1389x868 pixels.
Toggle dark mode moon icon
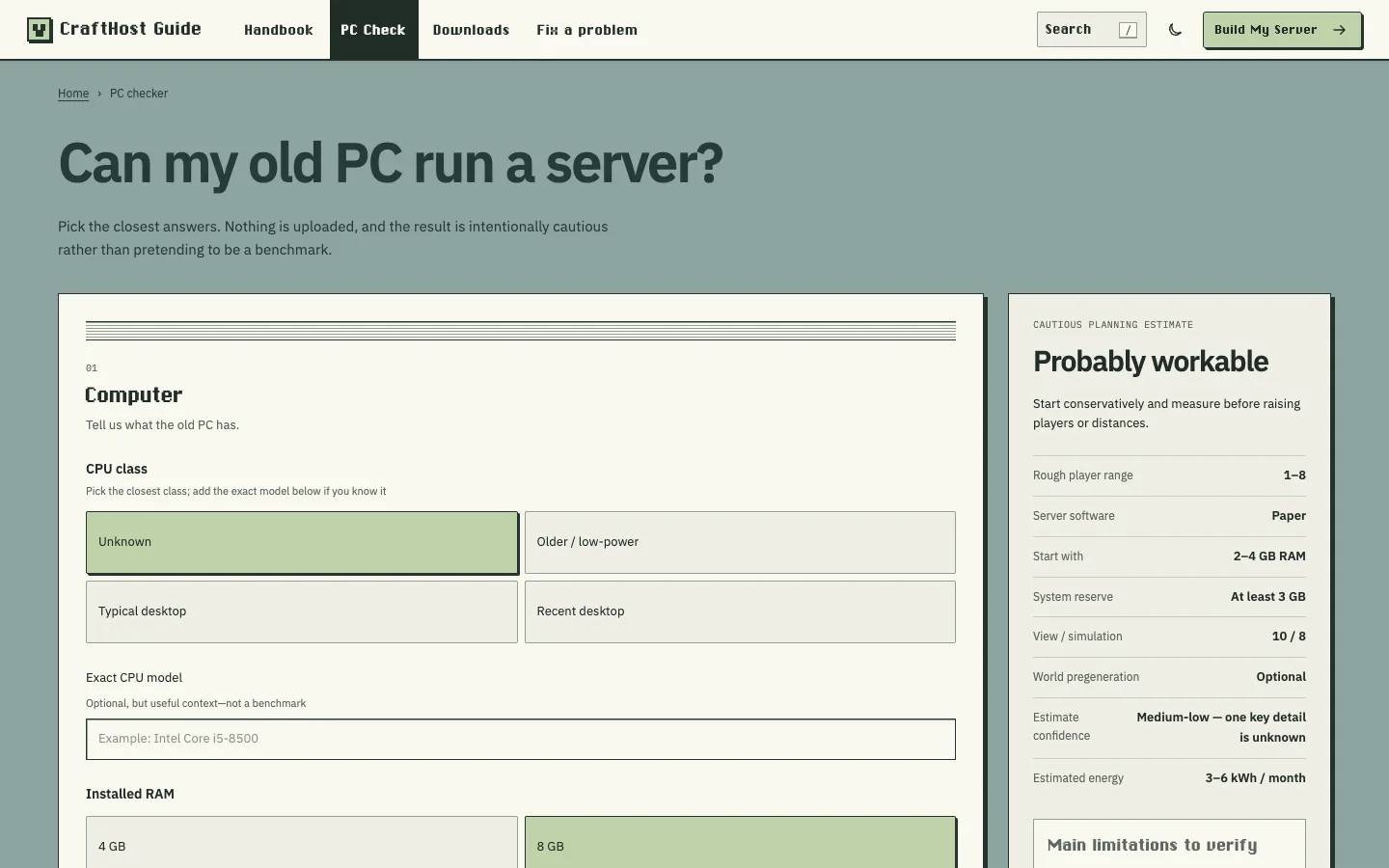(1175, 30)
